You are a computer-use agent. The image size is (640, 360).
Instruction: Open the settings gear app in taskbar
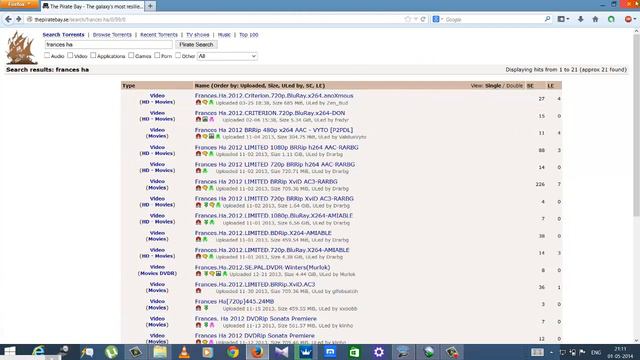point(379,352)
